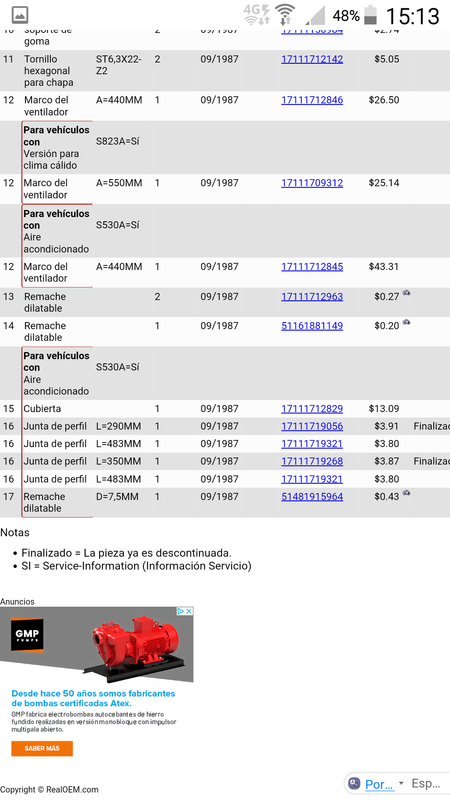Screen dimensions: 450x800
Task: Open part number 17111719268
Action: tap(312, 461)
